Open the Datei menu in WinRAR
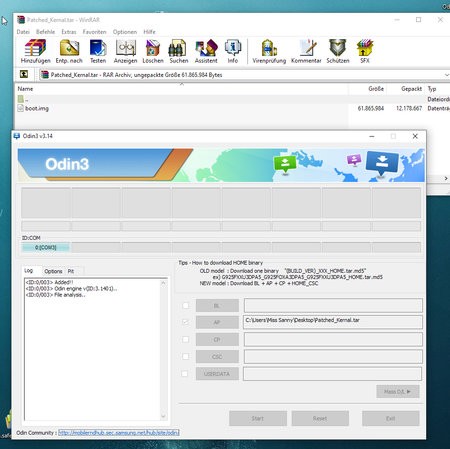Viewport: 450px width, 449px height. tap(23, 32)
